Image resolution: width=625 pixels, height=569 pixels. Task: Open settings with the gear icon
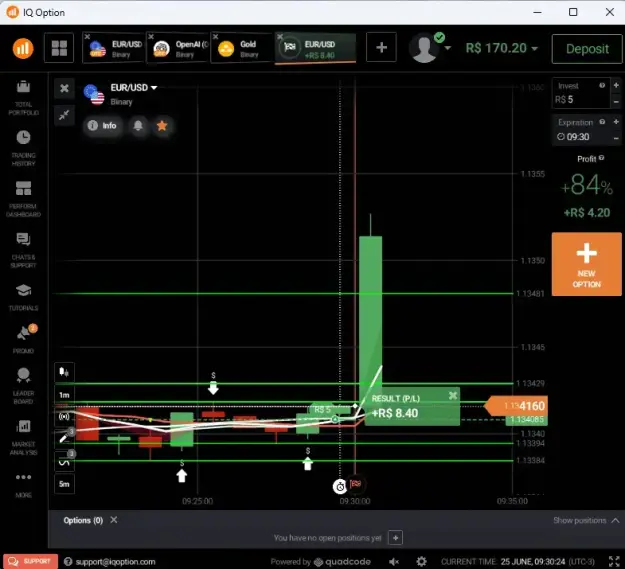(x=421, y=561)
